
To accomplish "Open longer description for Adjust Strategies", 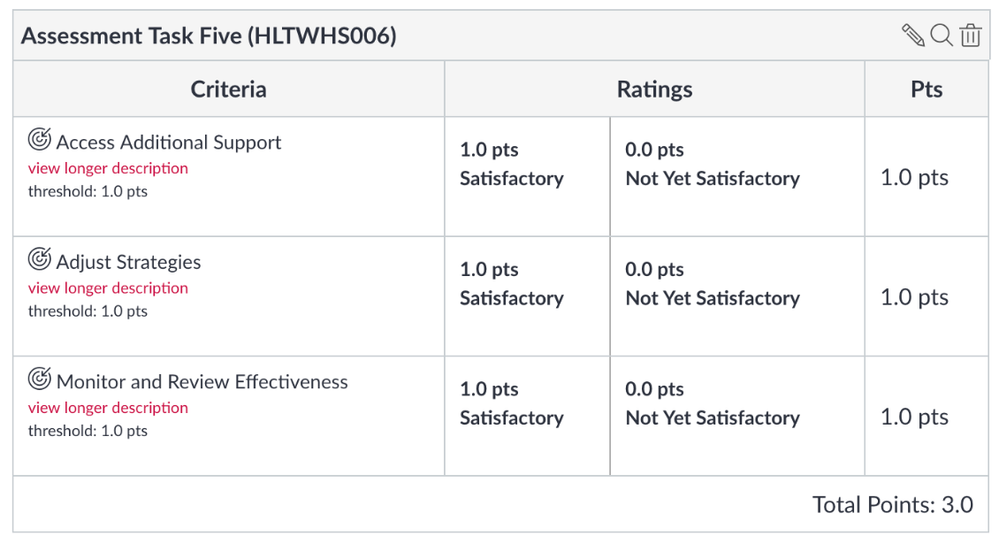I will click(108, 288).
